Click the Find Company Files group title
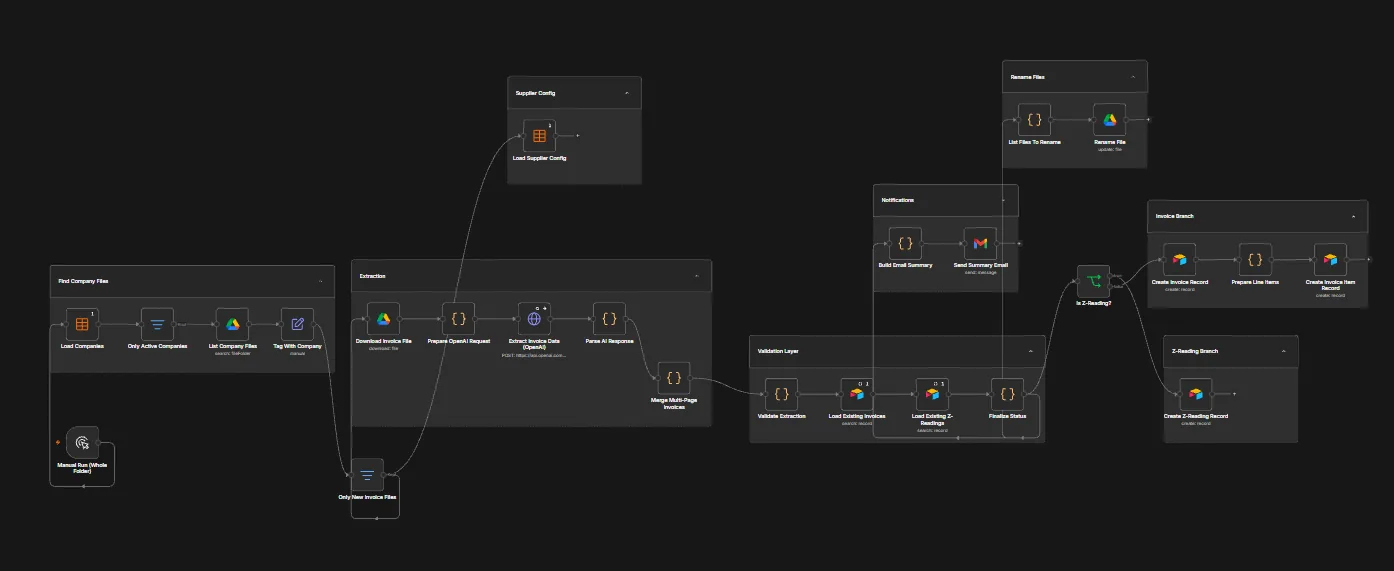 tap(83, 282)
